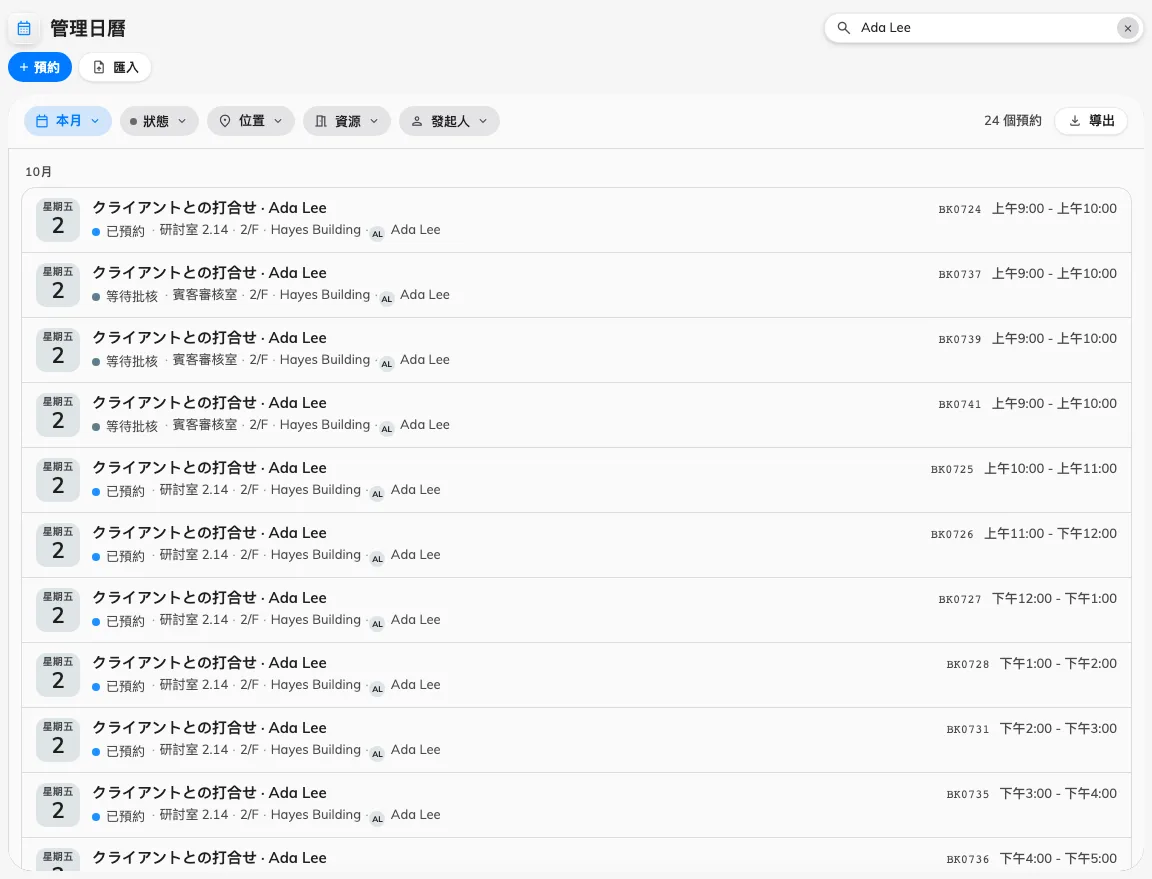Viewport: 1152px width, 879px height.
Task: Click the AL avatar in booking BK0731 row
Action: click(x=377, y=754)
